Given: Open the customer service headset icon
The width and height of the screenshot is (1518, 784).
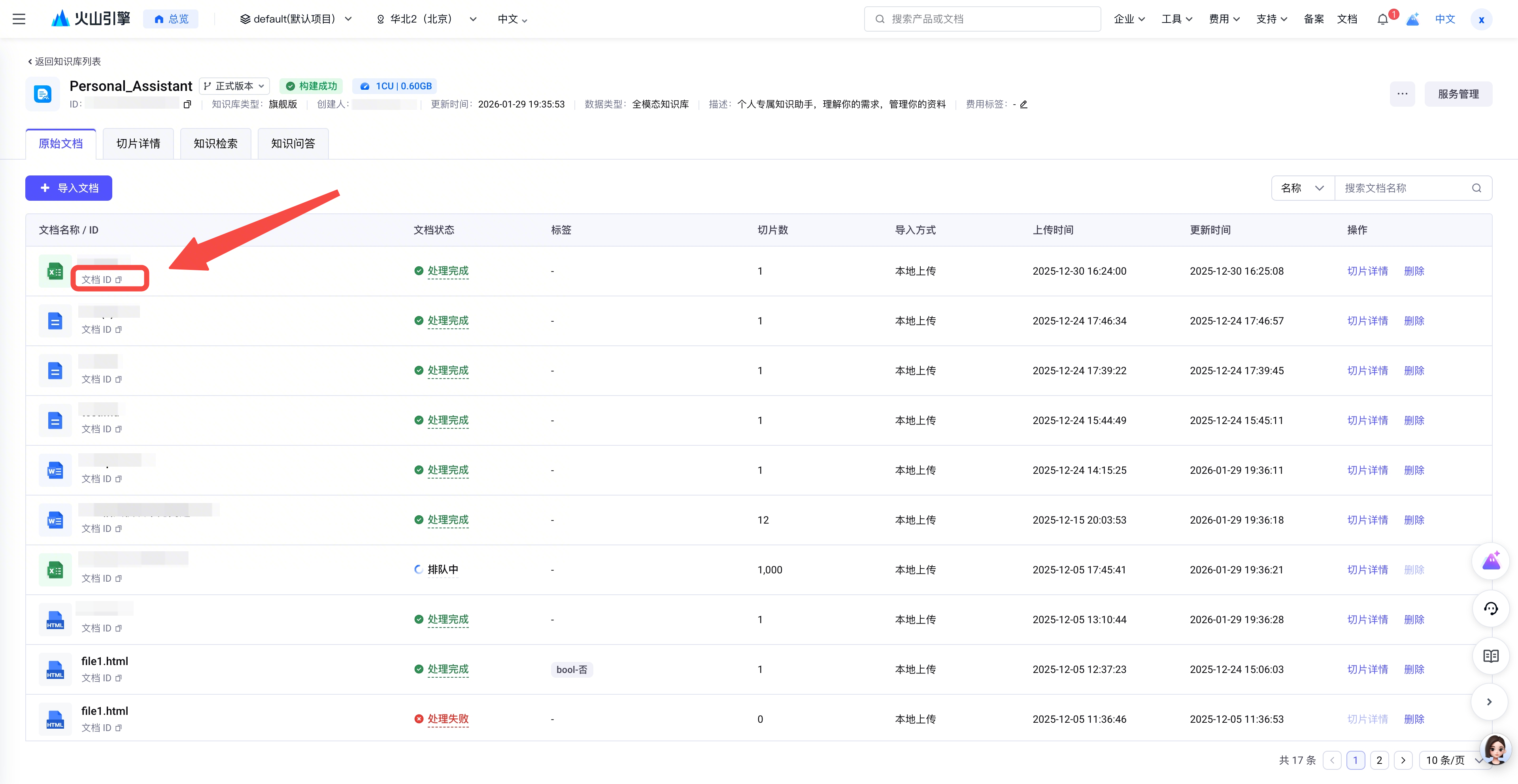Looking at the screenshot, I should point(1490,609).
